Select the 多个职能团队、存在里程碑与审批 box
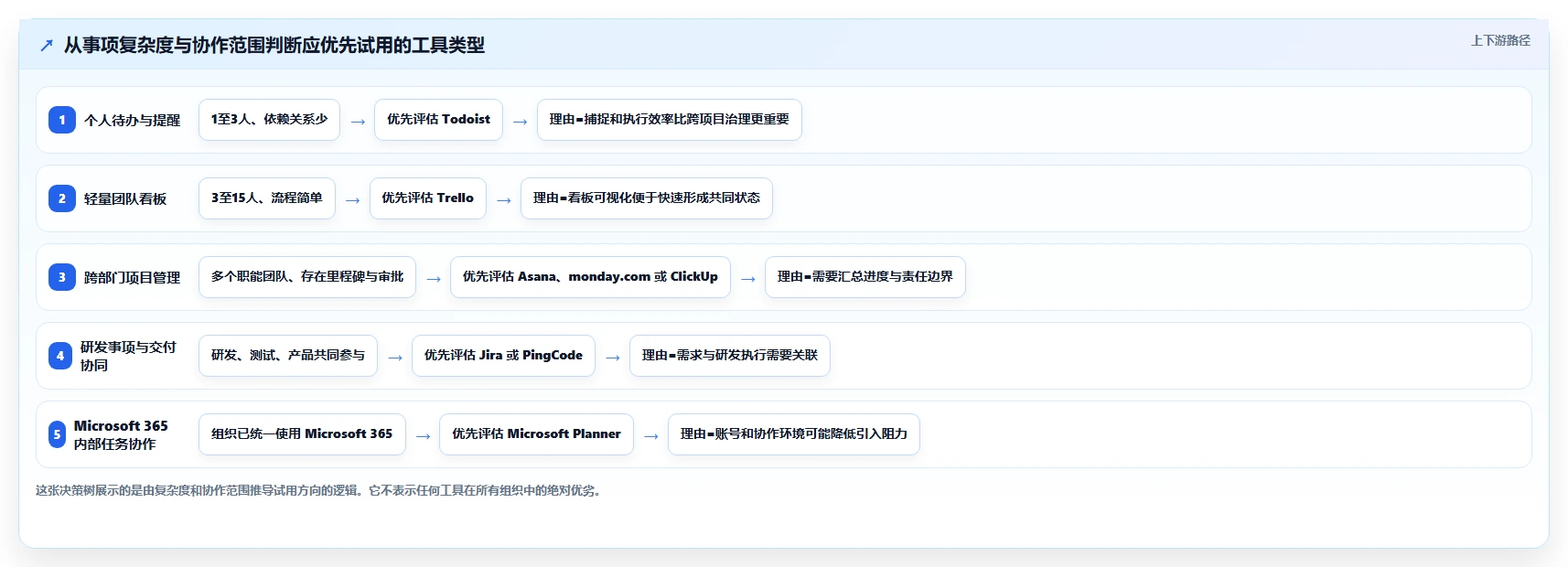Image resolution: width=1568 pixels, height=567 pixels. [x=307, y=277]
